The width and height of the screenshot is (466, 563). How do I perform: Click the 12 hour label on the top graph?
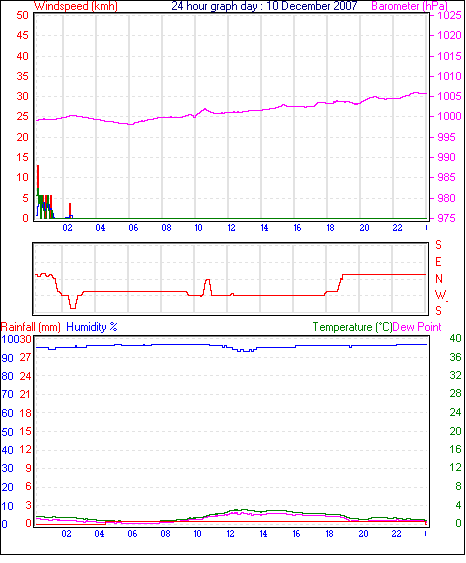point(231,228)
